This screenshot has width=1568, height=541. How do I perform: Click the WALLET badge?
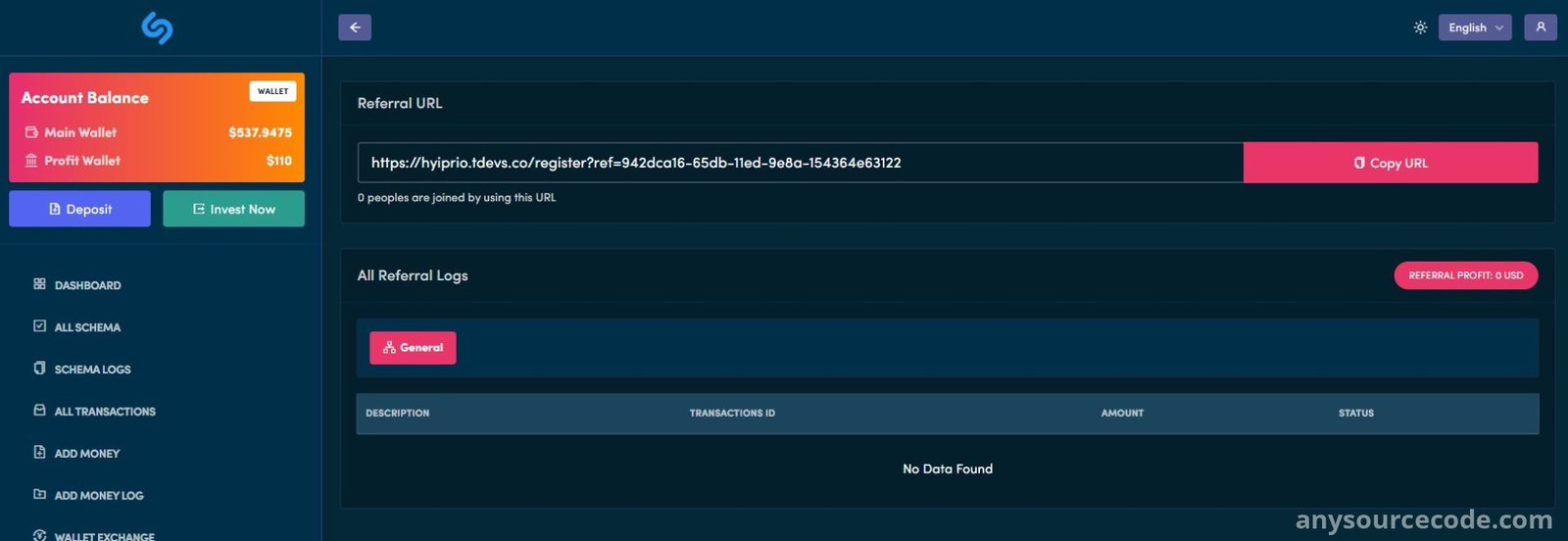click(272, 91)
